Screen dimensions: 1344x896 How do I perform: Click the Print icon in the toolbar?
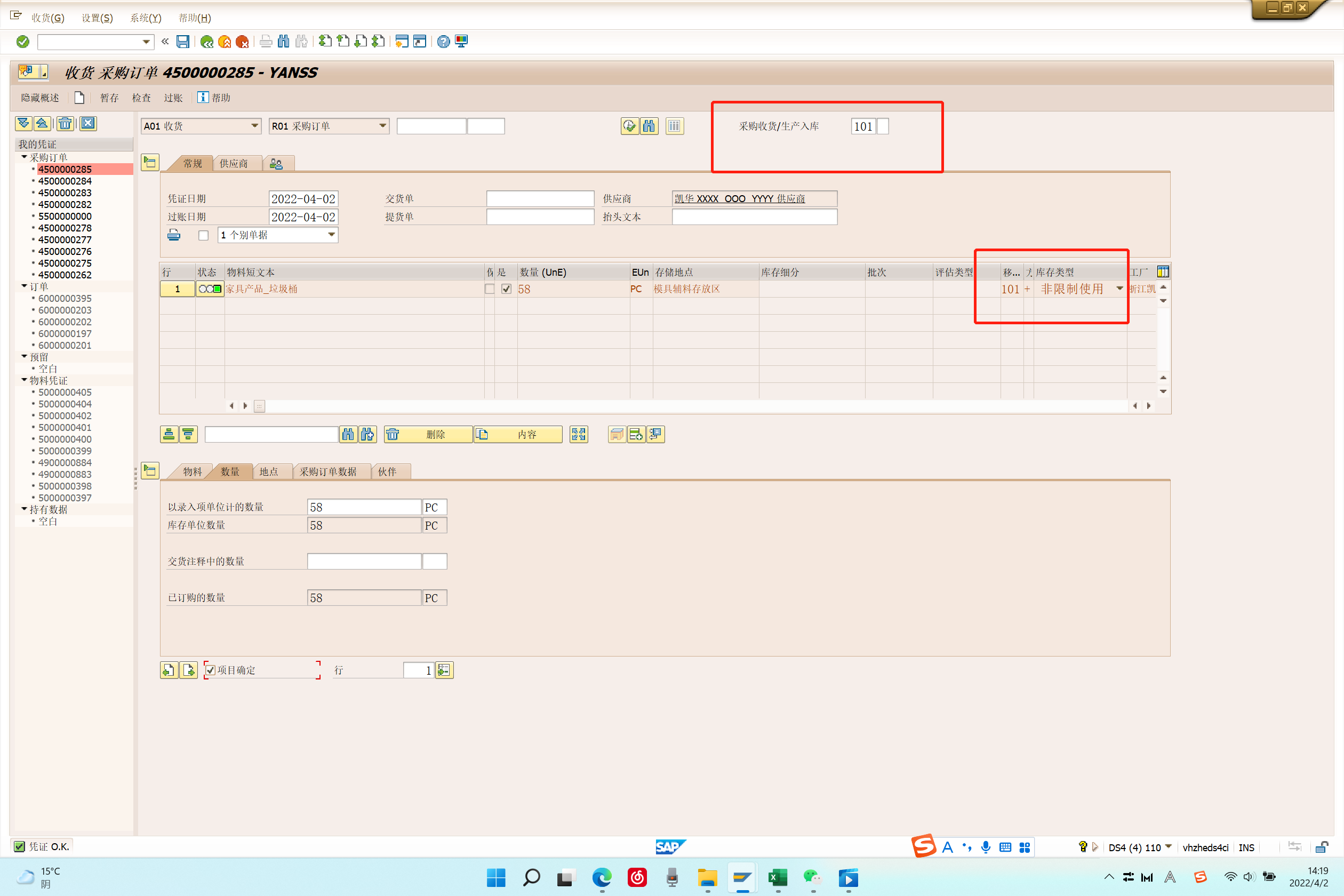pos(266,41)
